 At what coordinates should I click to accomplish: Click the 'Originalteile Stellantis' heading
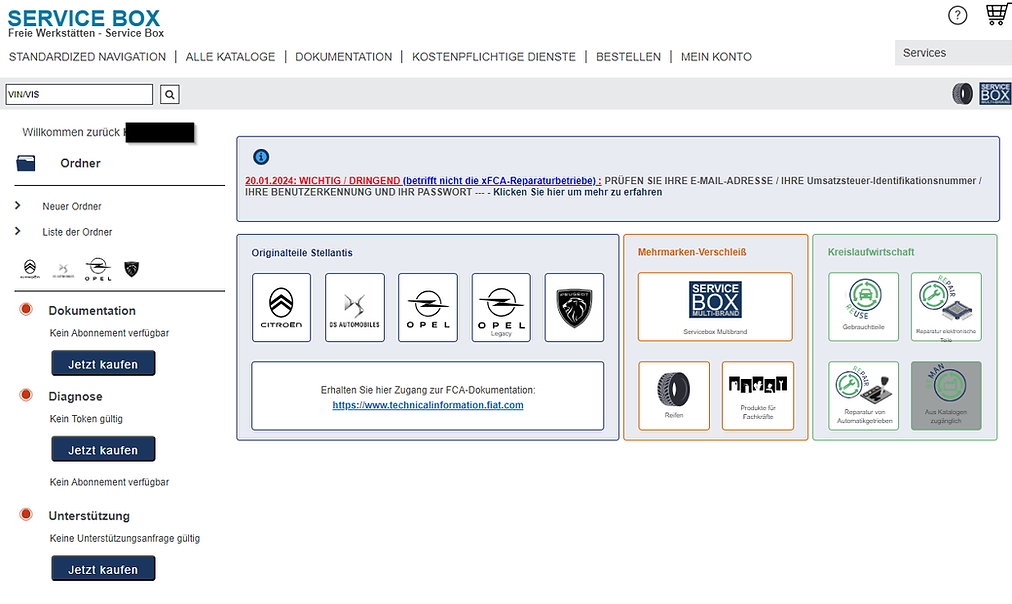(x=302, y=253)
